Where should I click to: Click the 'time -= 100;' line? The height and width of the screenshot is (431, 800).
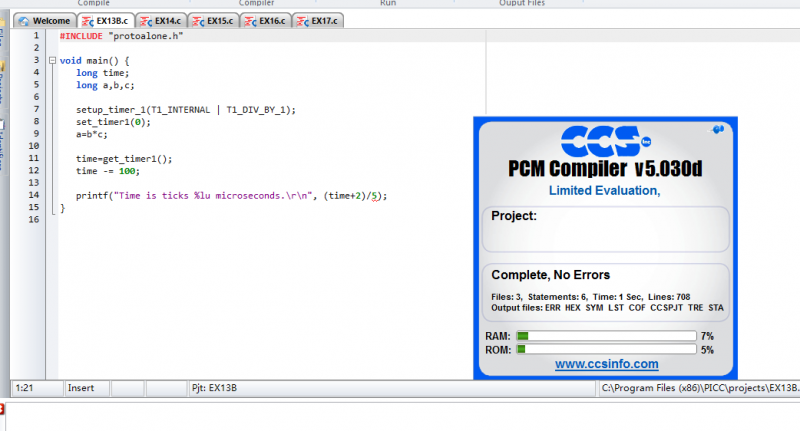108,171
